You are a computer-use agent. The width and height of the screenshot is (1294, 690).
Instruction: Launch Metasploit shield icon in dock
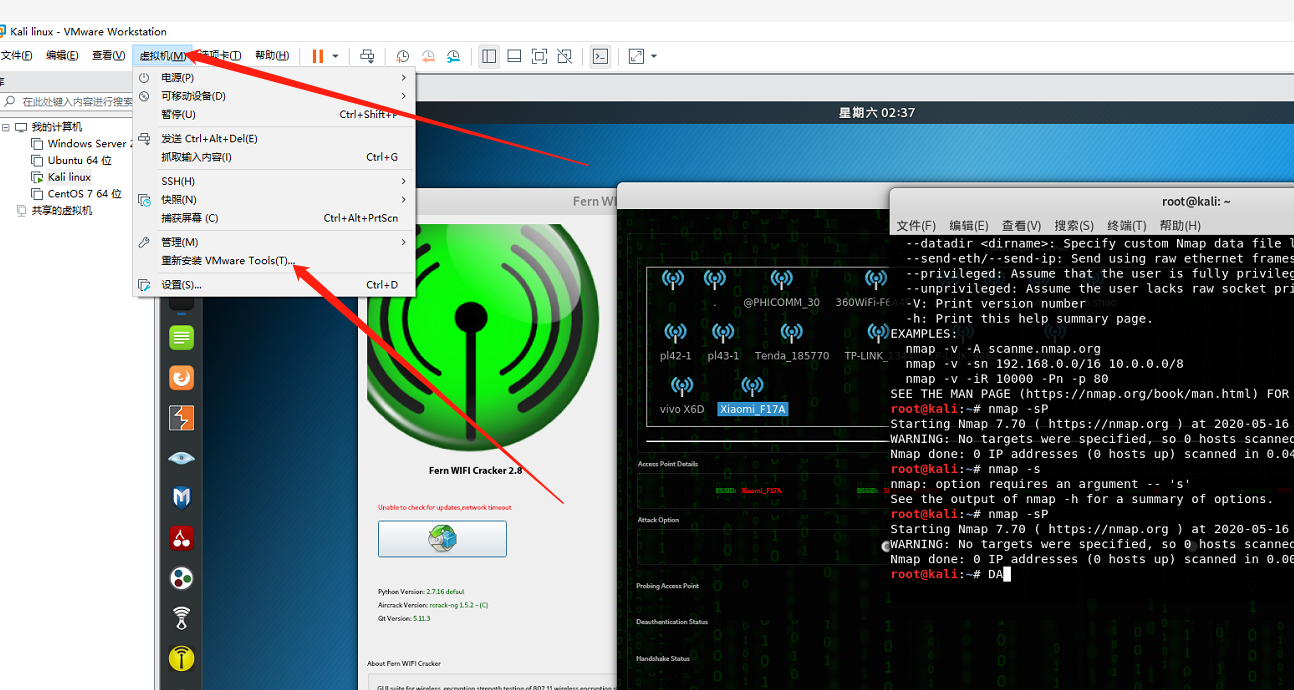pos(181,498)
